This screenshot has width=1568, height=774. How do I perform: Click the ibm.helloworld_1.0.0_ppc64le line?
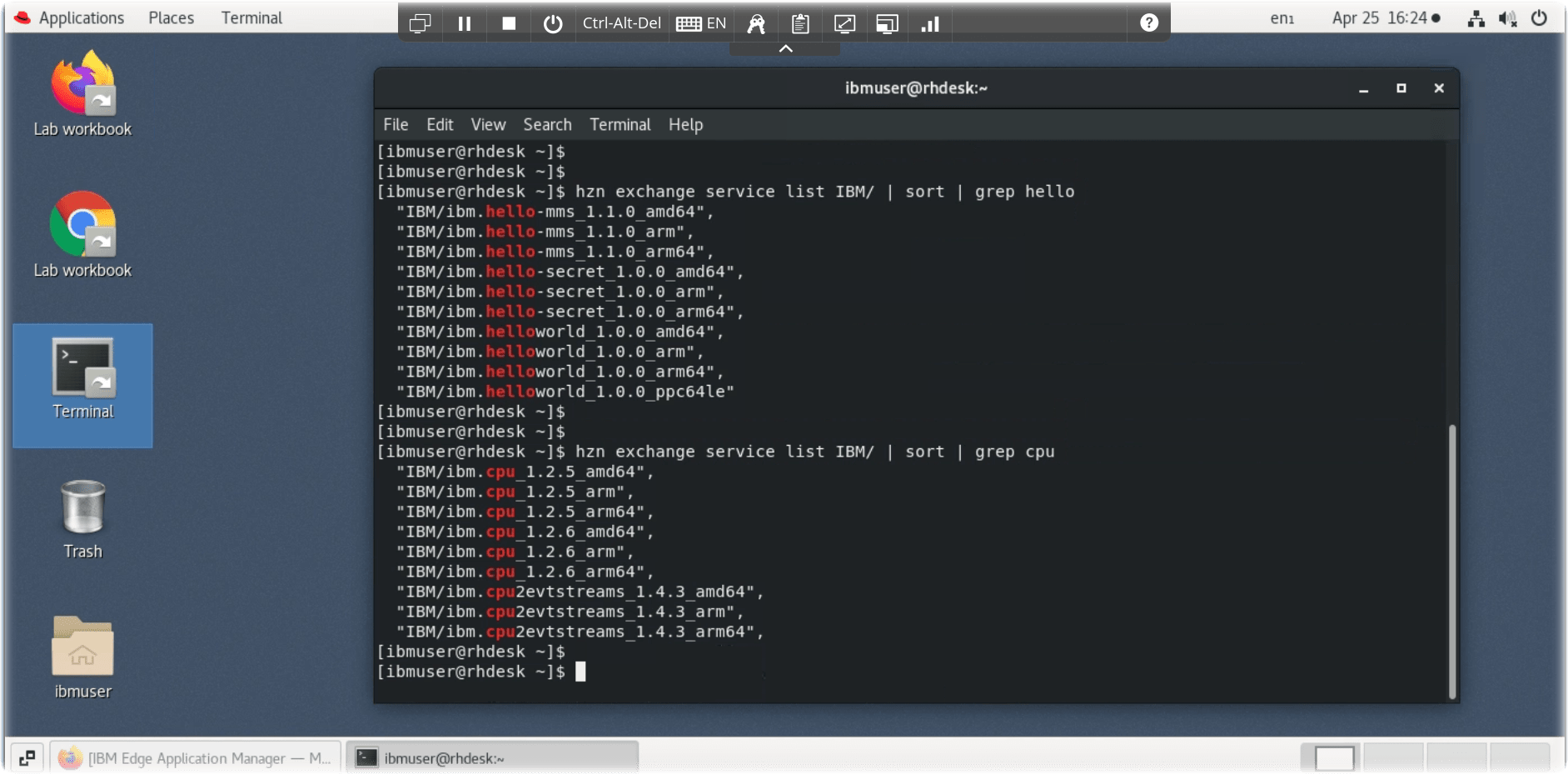[x=565, y=392]
